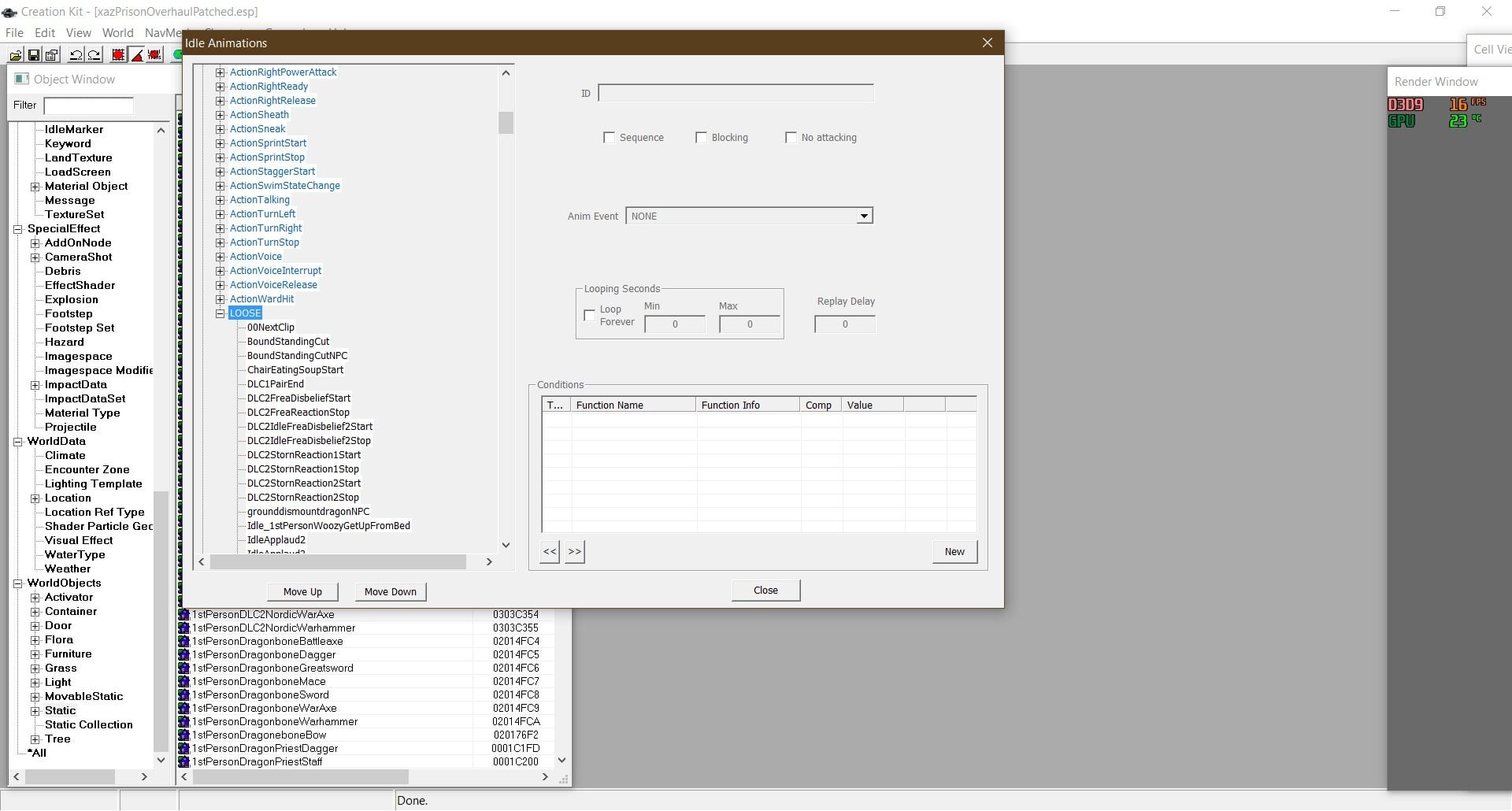Undo using the curved left arrow icon
Screen dimensions: 1512x811
point(76,55)
